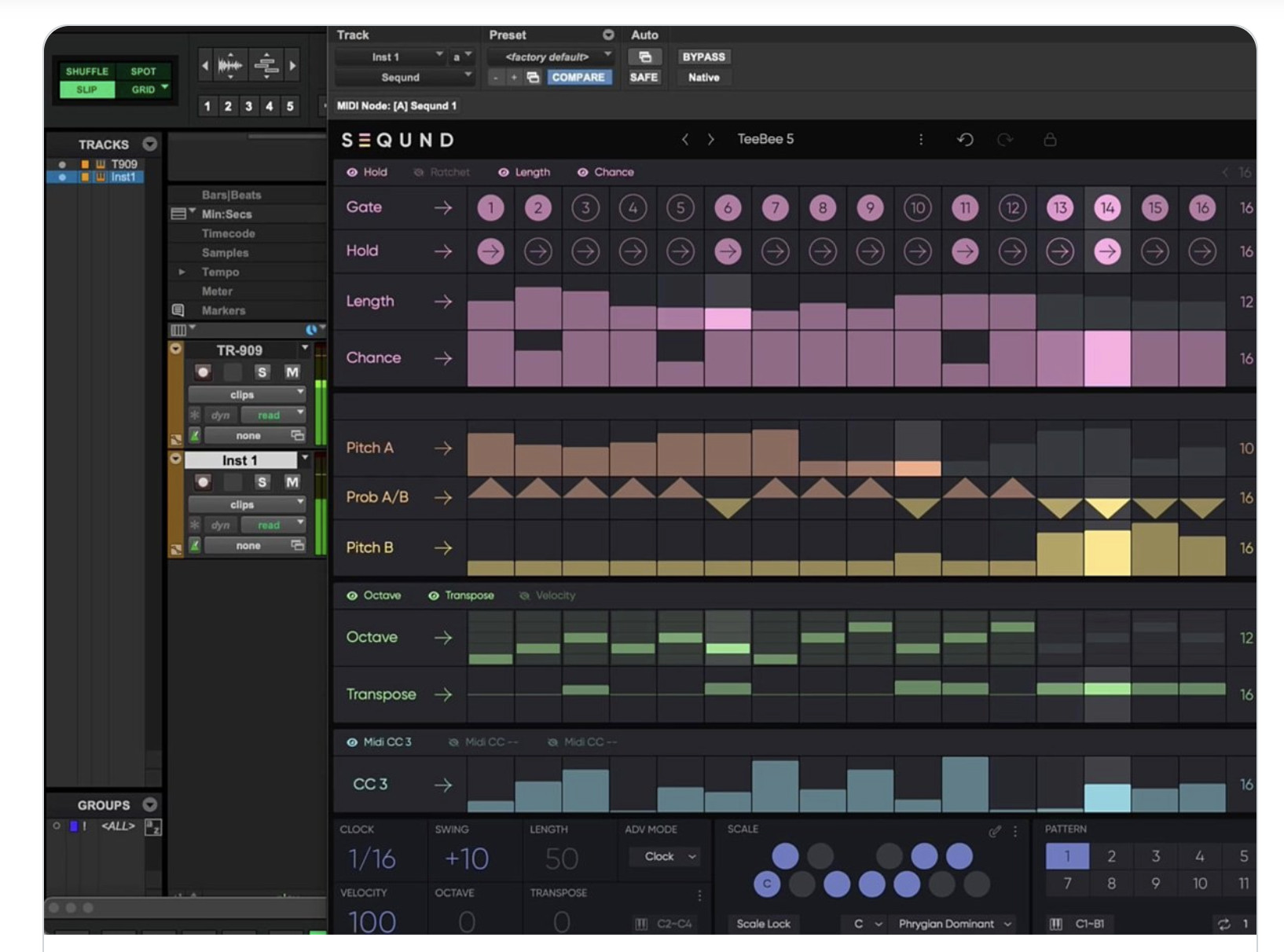
Task: Show the Velocity lane with its eye toggle
Action: [x=524, y=595]
